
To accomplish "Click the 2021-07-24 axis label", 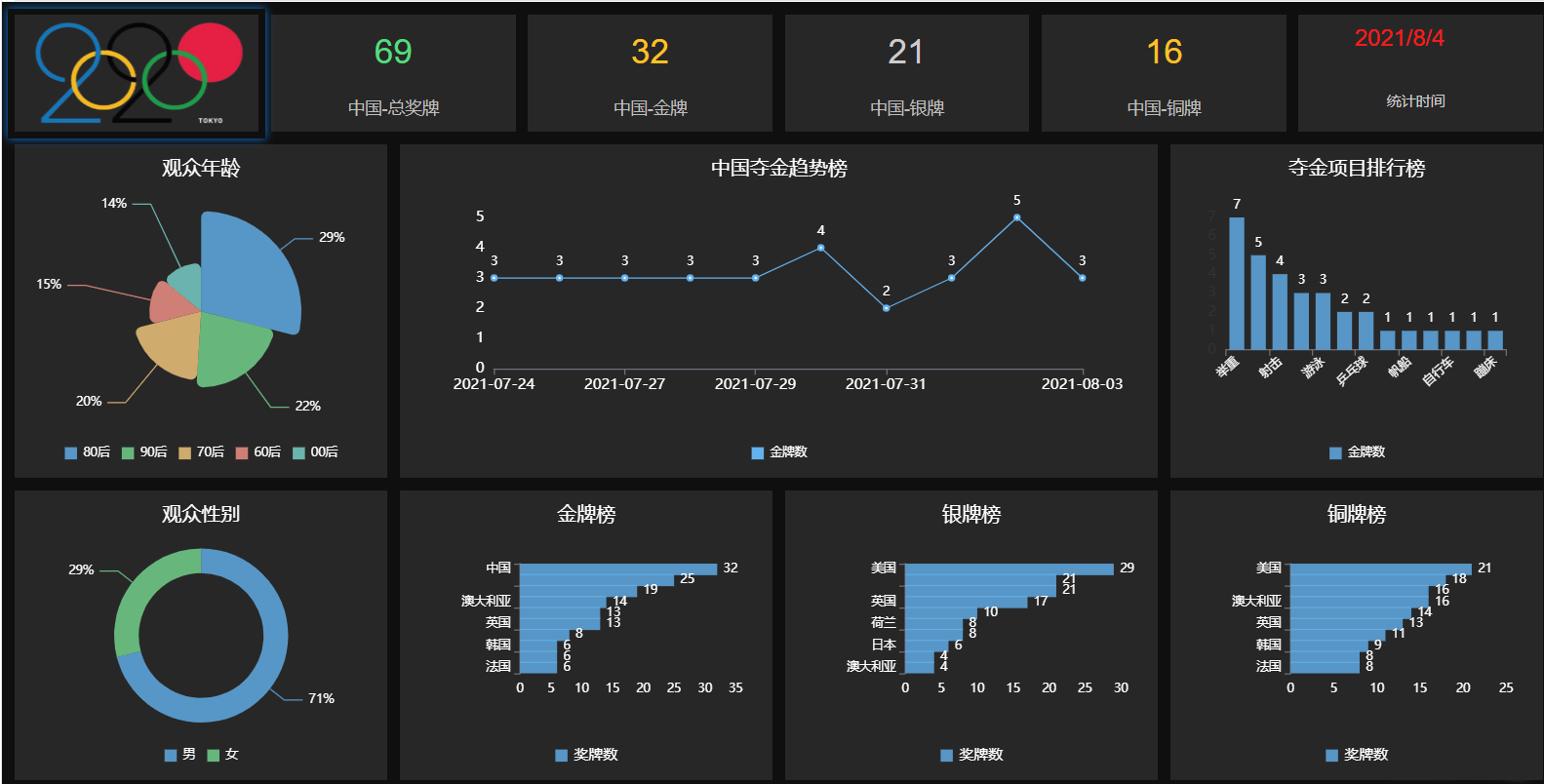I will pyautogui.click(x=495, y=384).
